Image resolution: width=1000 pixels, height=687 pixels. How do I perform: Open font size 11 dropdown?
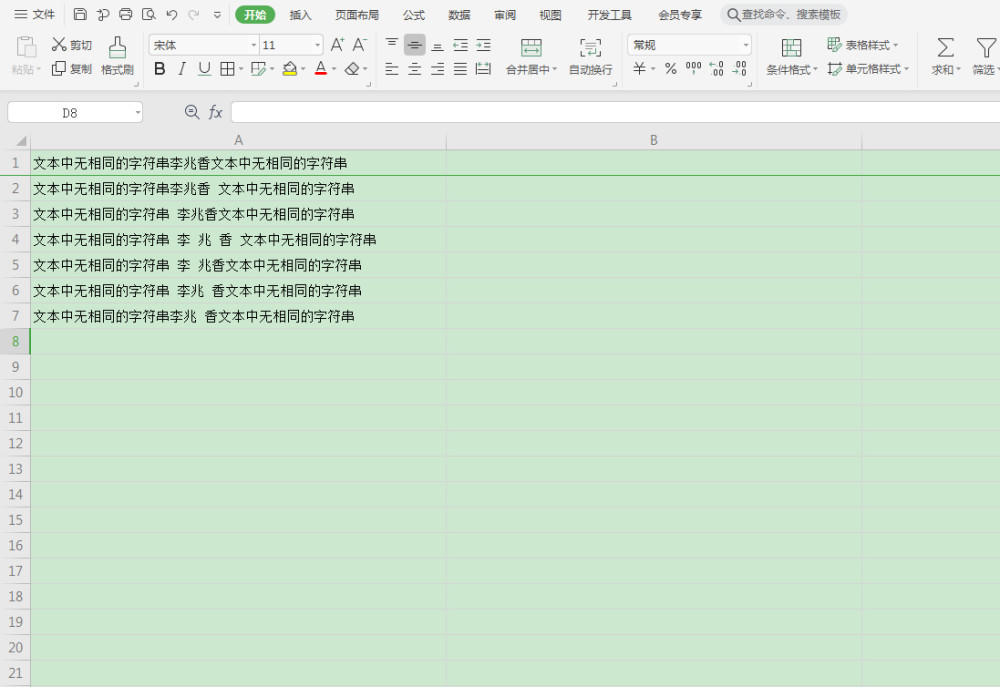click(x=317, y=45)
